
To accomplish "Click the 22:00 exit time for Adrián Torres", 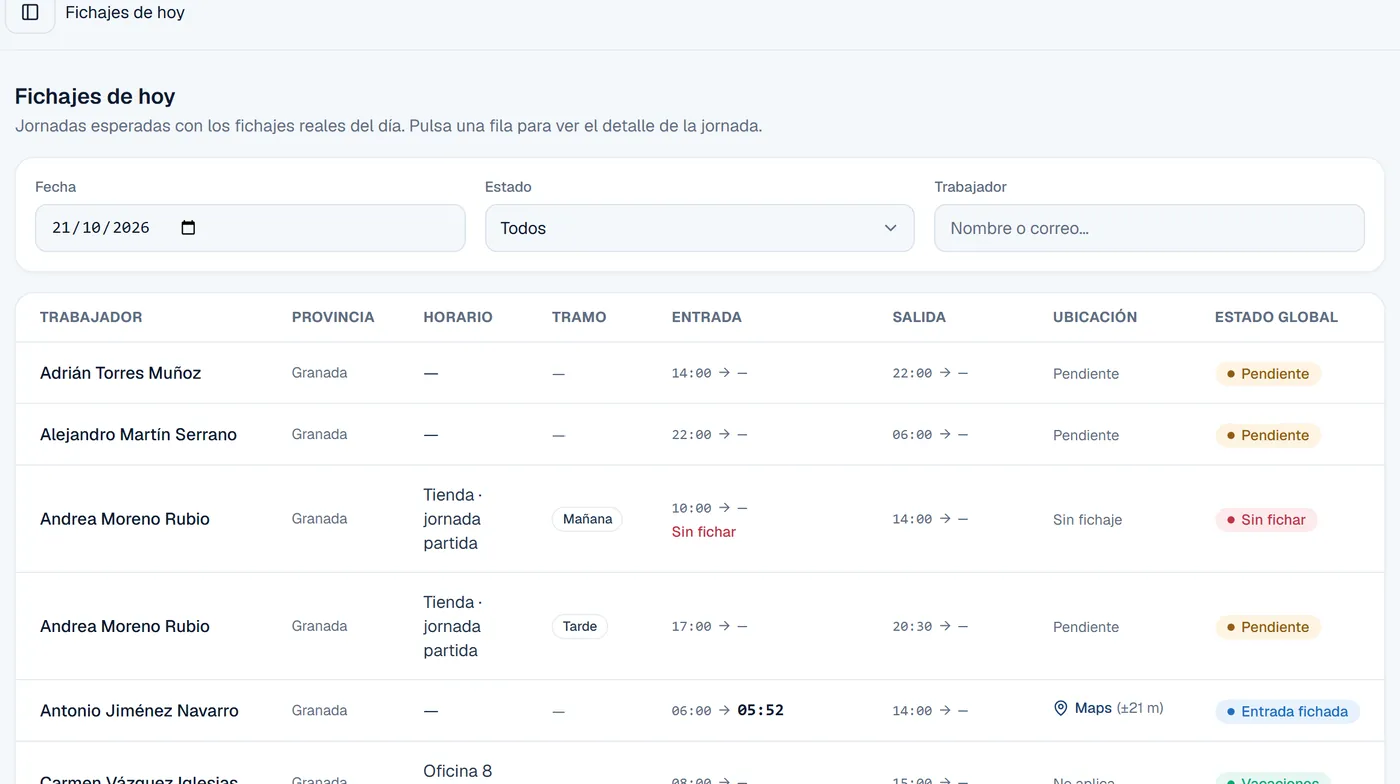I will (x=912, y=373).
